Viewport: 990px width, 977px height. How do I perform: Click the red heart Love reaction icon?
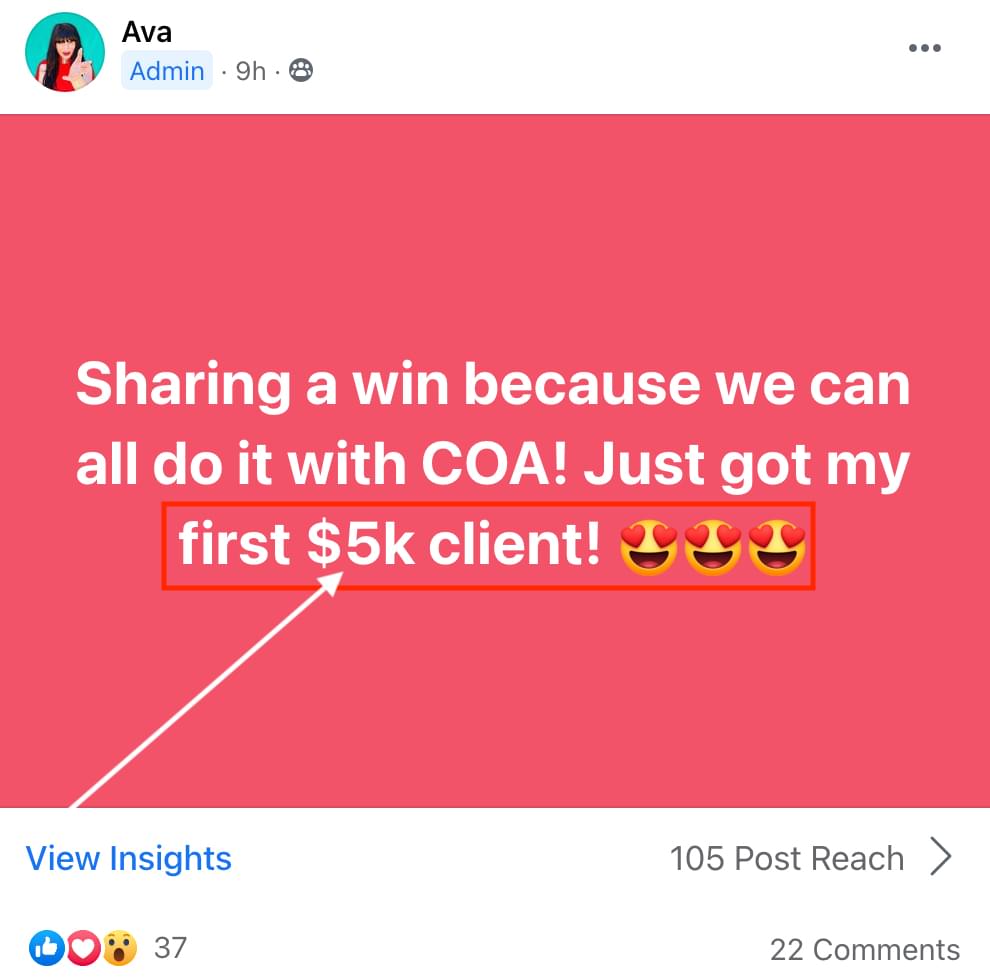tap(83, 947)
